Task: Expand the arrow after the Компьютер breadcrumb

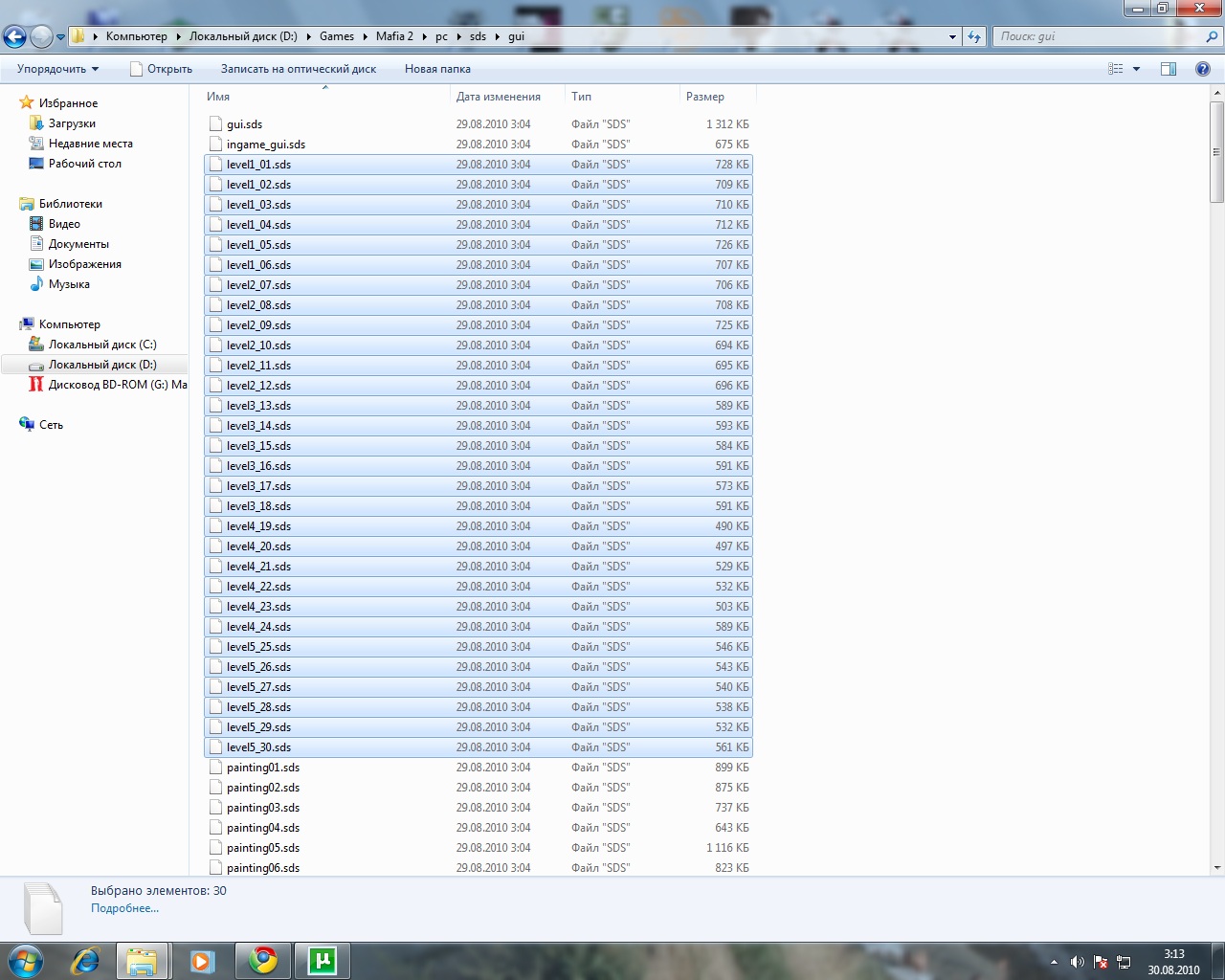Action: [178, 36]
